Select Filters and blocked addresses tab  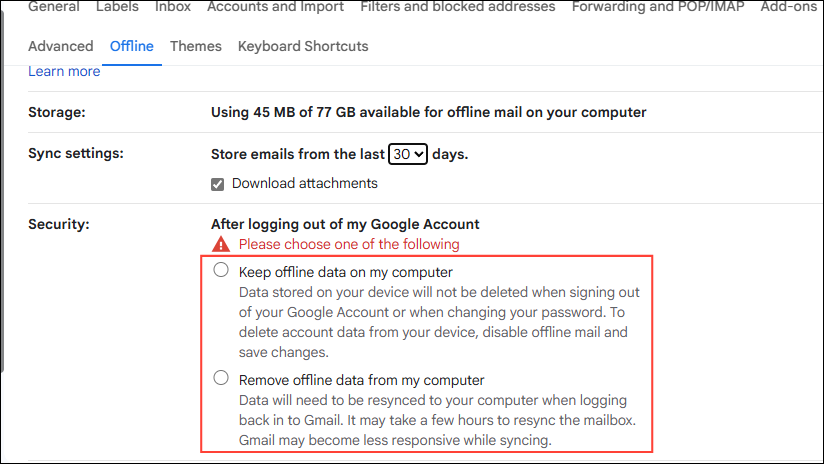(x=457, y=7)
